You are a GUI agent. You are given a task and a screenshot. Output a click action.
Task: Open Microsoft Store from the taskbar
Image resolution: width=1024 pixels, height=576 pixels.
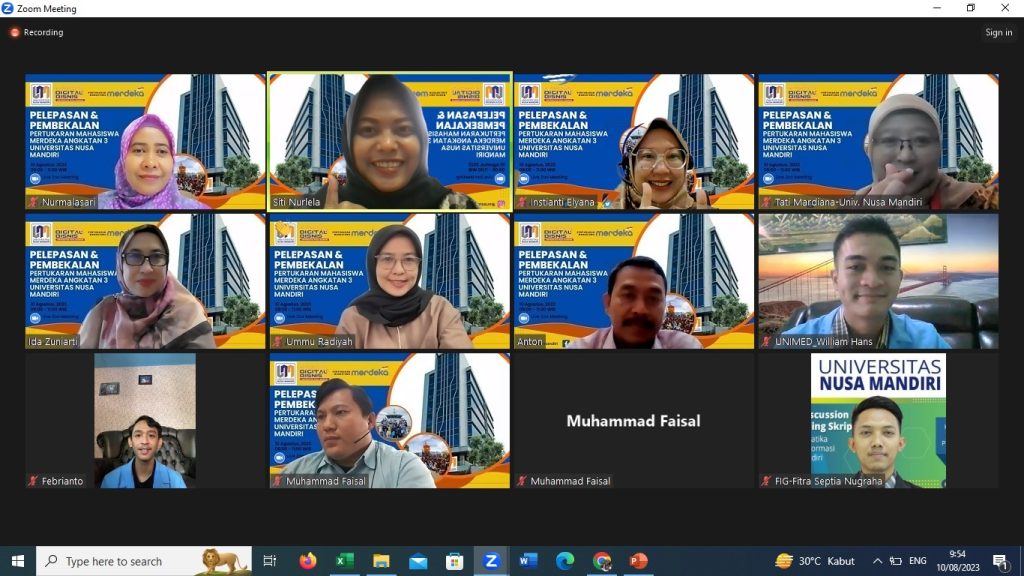[455, 561]
